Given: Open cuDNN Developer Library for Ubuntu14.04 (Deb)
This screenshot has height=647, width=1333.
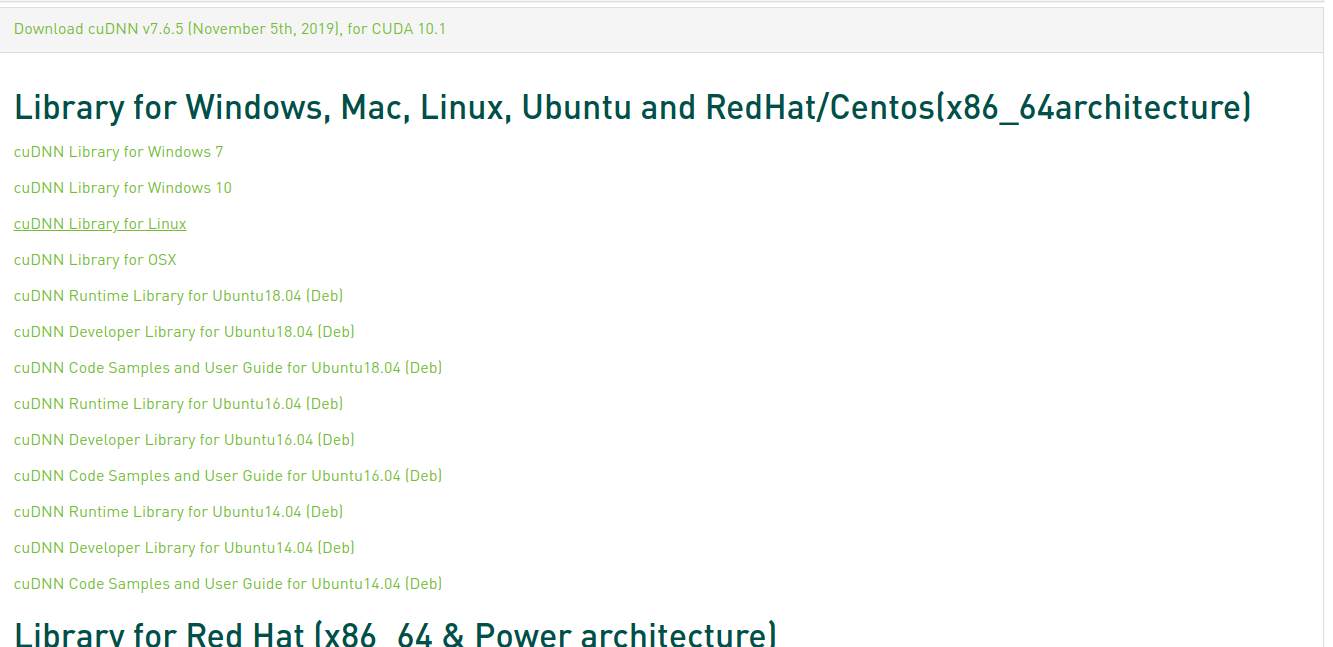Looking at the screenshot, I should tap(184, 547).
